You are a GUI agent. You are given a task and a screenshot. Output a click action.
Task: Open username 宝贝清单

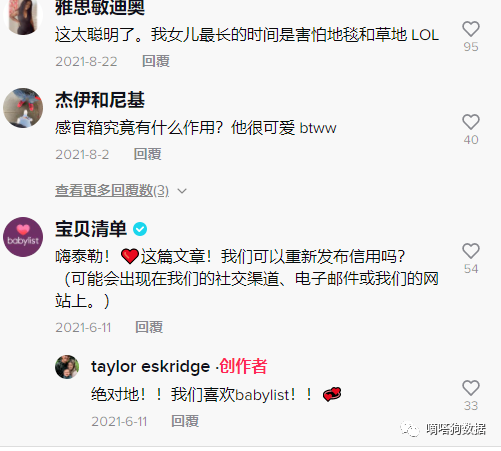(91, 229)
